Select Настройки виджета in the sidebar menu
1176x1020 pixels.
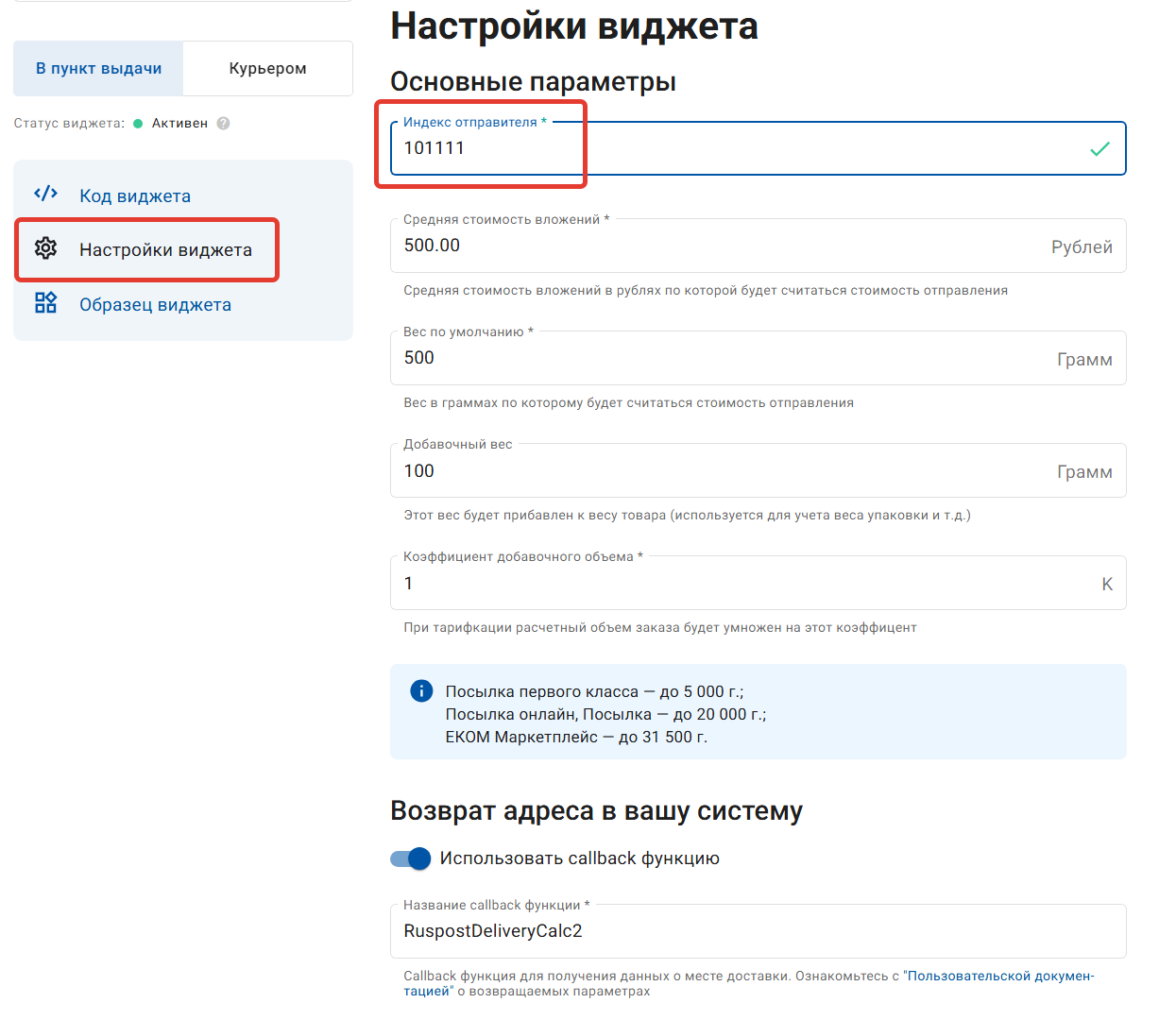(x=167, y=248)
